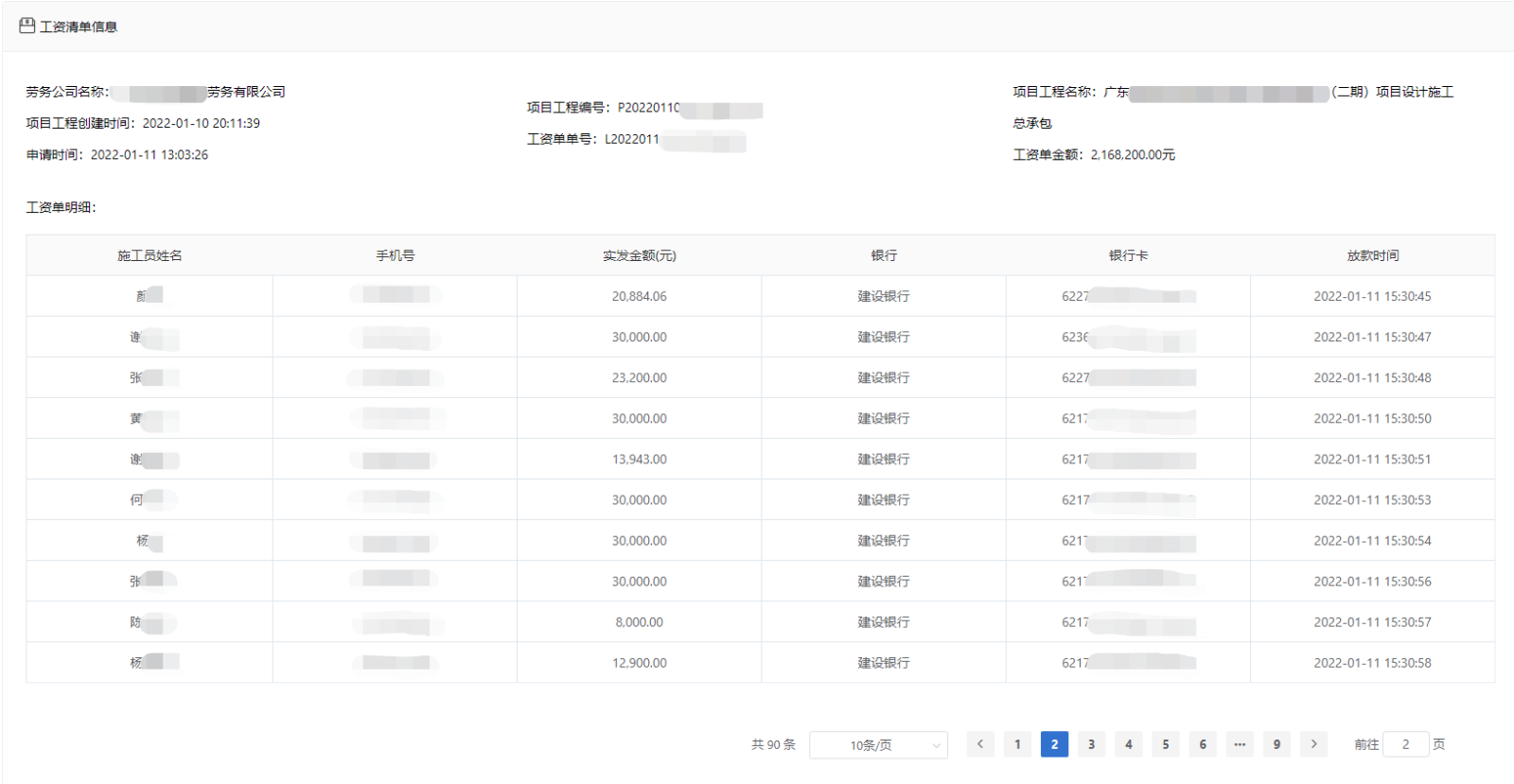
Task: Jump to page 1
Action: 1017,744
